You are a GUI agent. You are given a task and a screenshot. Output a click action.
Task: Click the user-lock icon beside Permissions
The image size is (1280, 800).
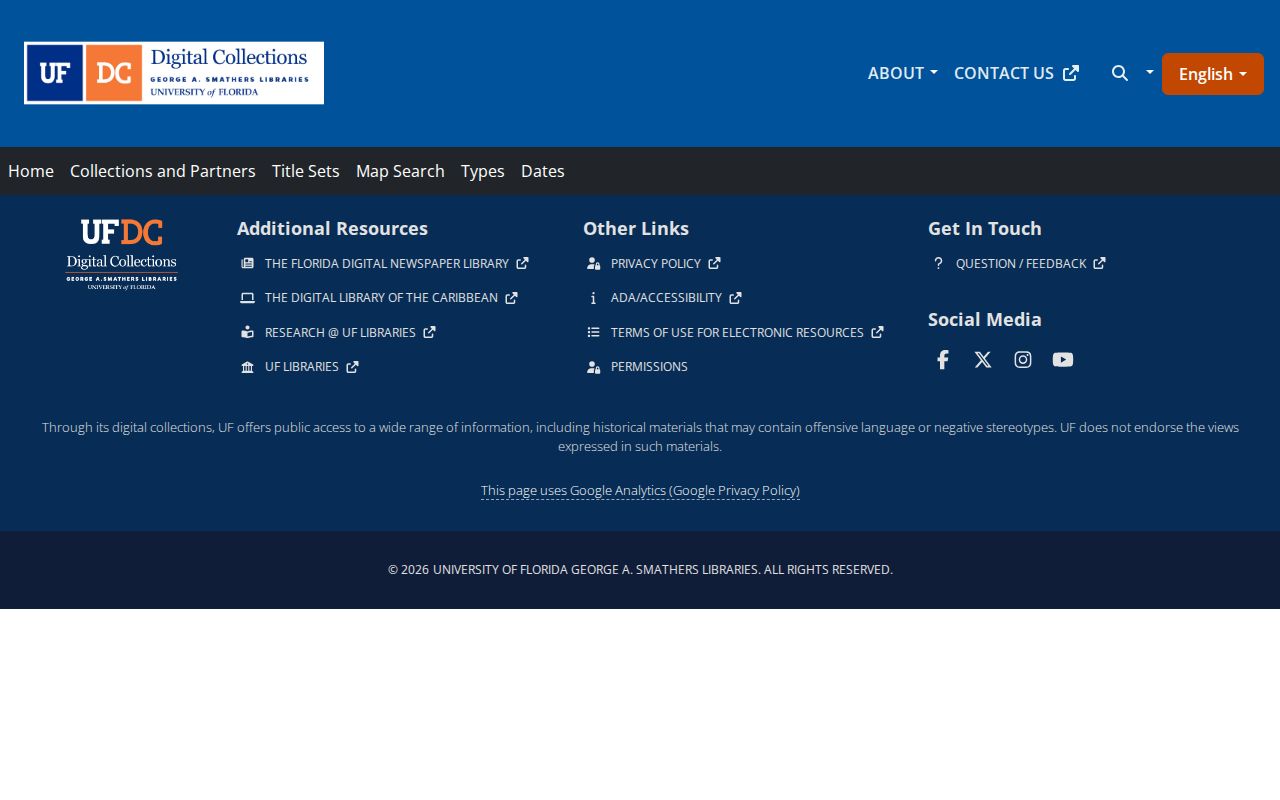point(593,367)
